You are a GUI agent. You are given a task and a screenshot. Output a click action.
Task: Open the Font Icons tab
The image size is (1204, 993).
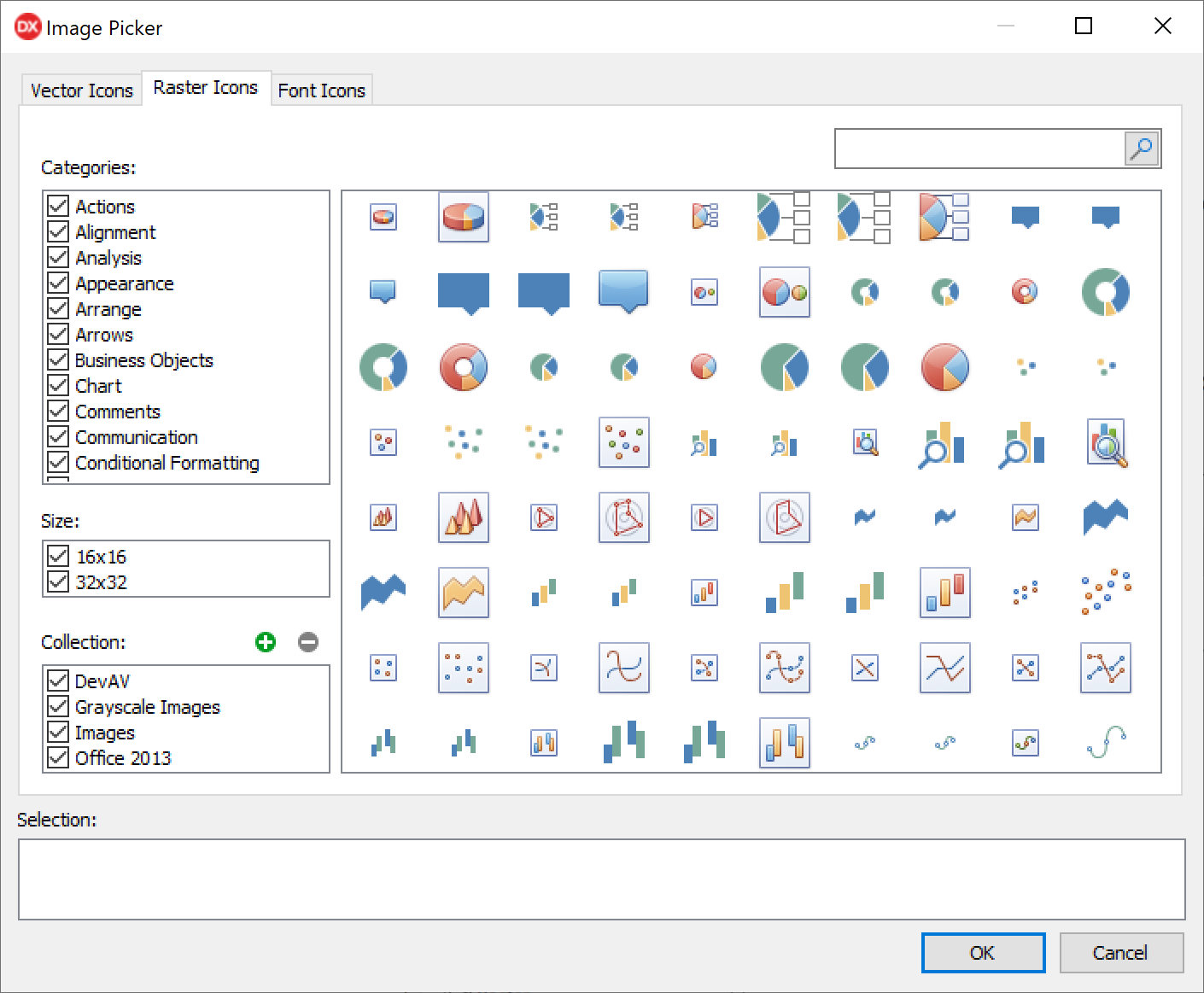point(321,91)
